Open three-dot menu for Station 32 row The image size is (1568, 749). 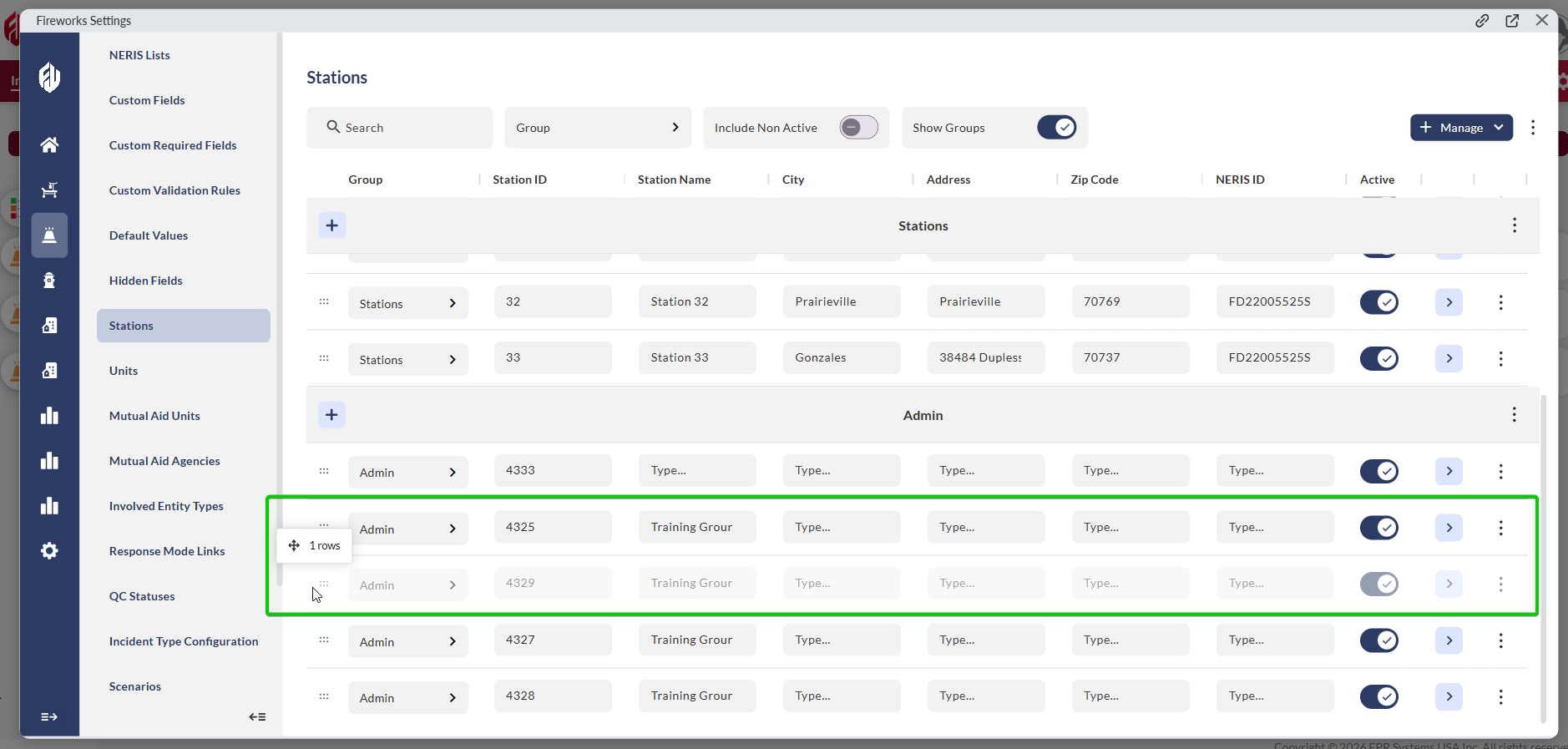[x=1500, y=302]
